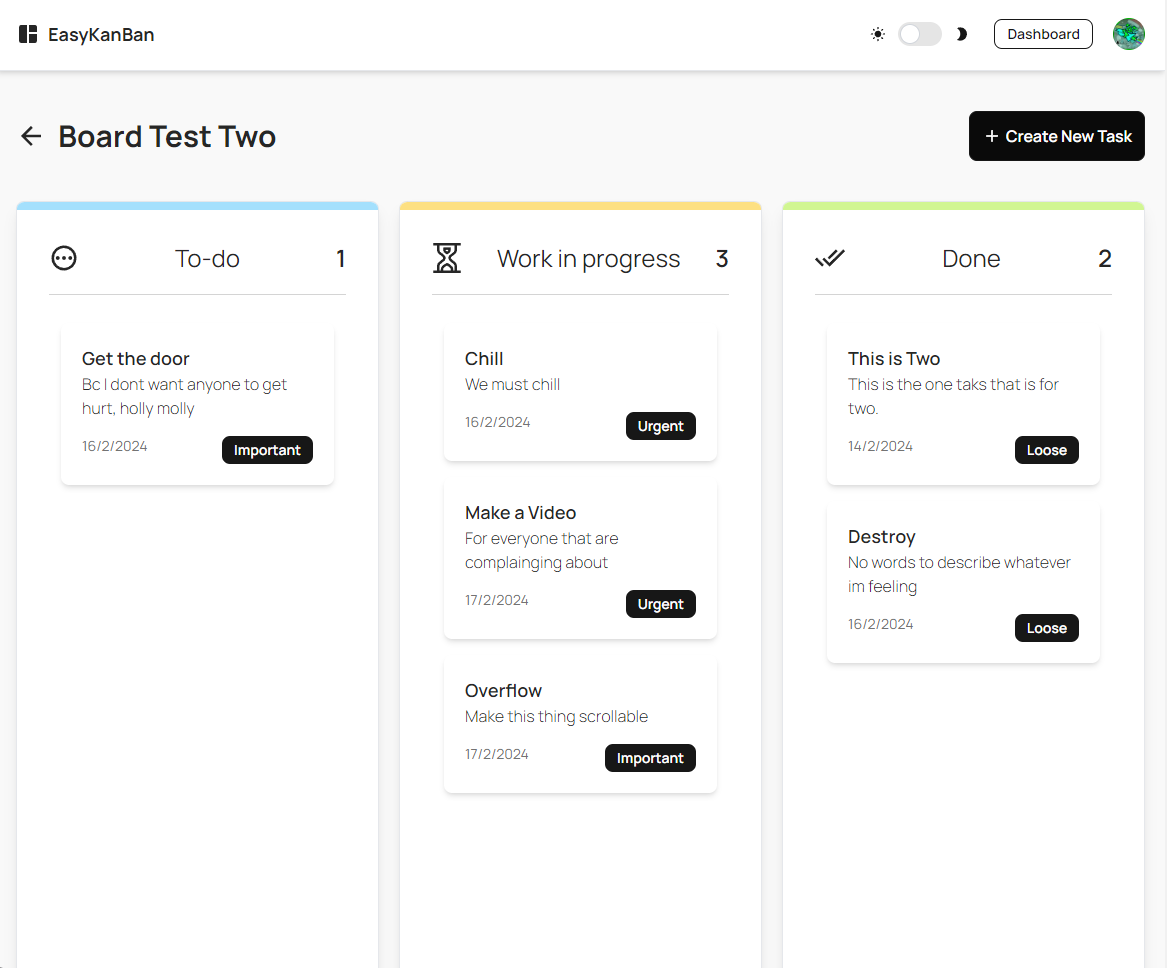Toggle the dark mode switch
The image size is (1167, 968).
coord(920,34)
